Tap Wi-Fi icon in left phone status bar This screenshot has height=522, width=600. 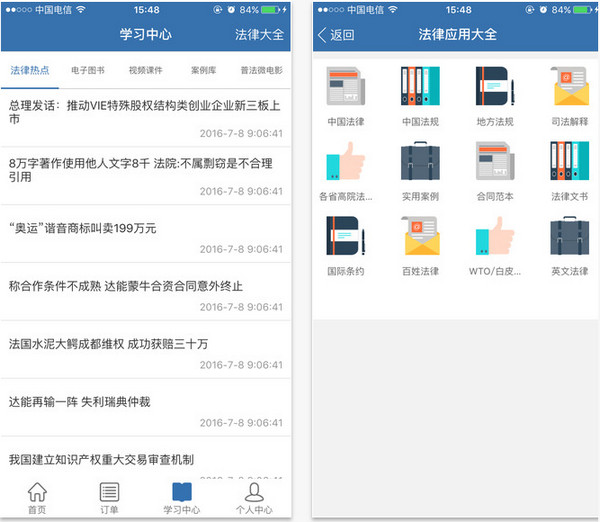tap(80, 10)
